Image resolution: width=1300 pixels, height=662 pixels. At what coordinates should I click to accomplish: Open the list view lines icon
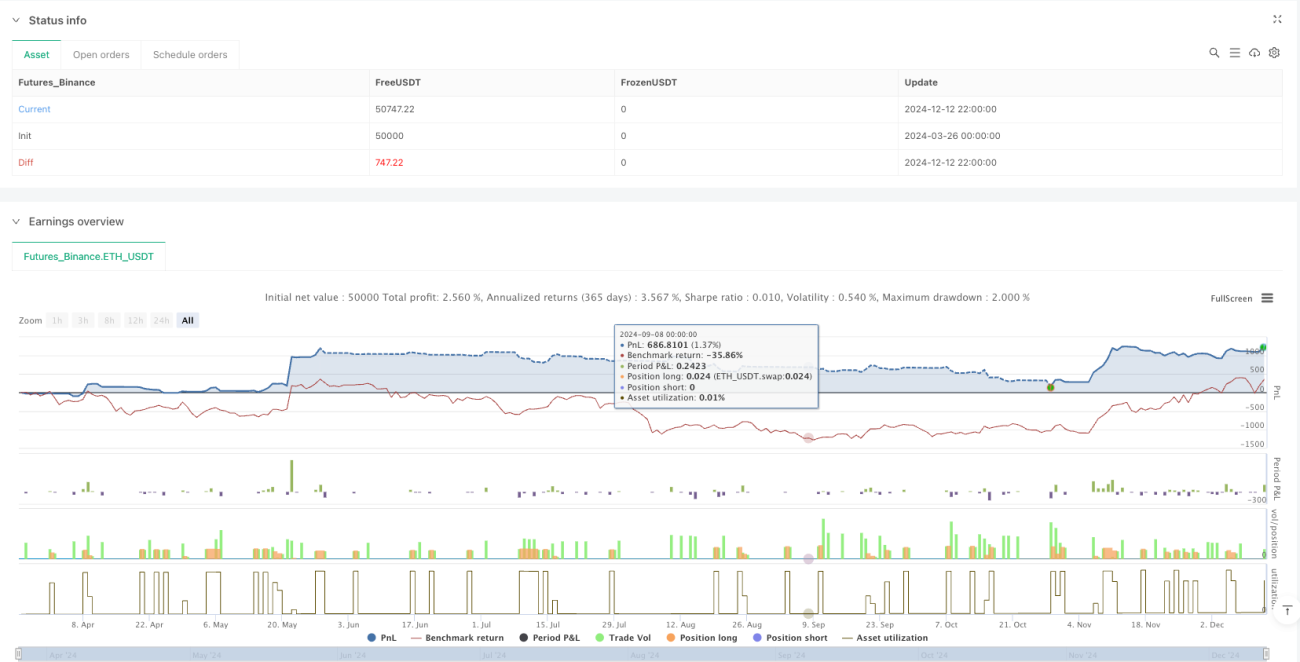point(1234,53)
